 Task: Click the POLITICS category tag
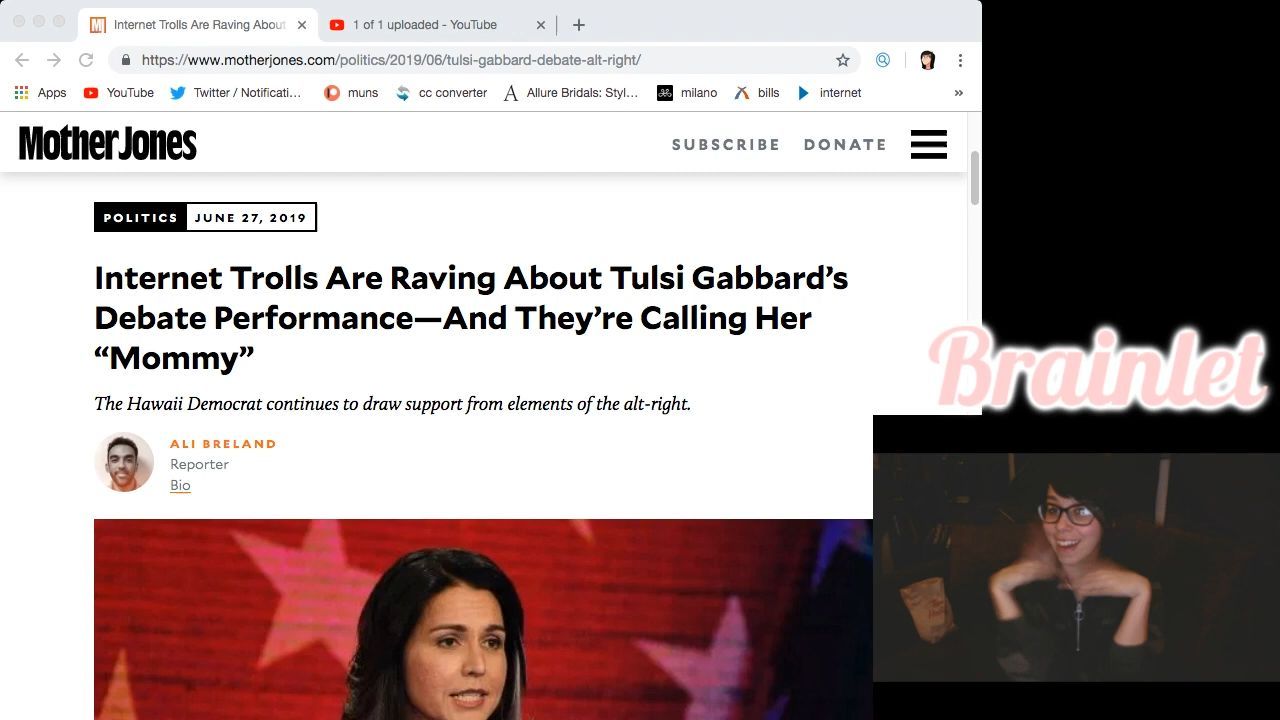tap(140, 217)
